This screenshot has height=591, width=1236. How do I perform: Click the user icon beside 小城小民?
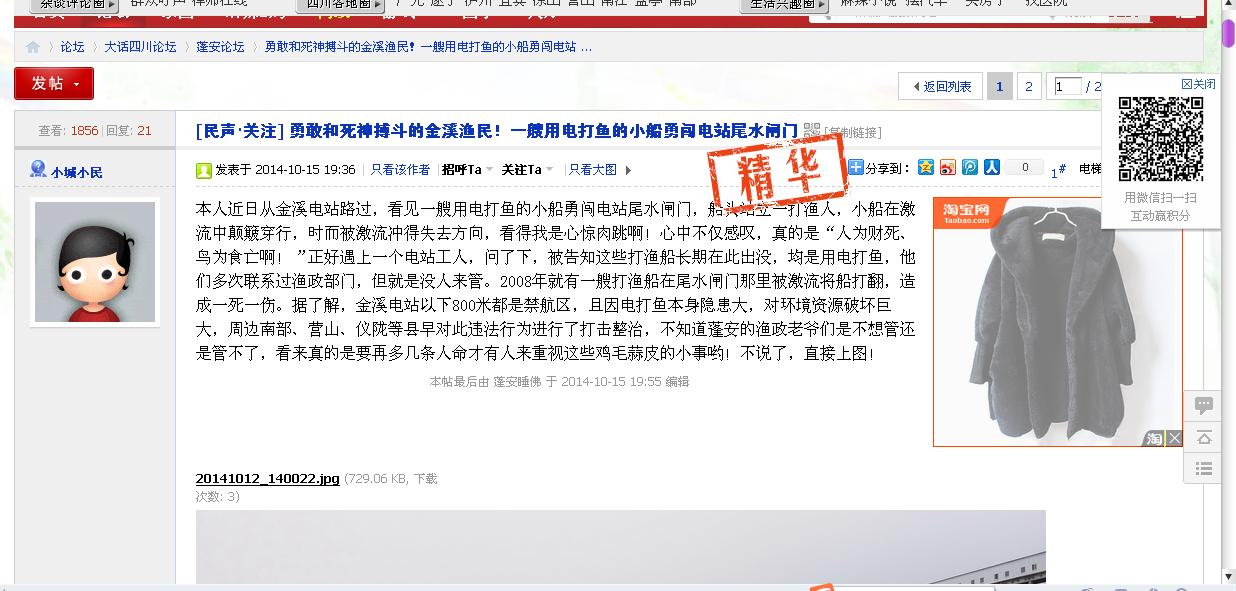[x=38, y=170]
